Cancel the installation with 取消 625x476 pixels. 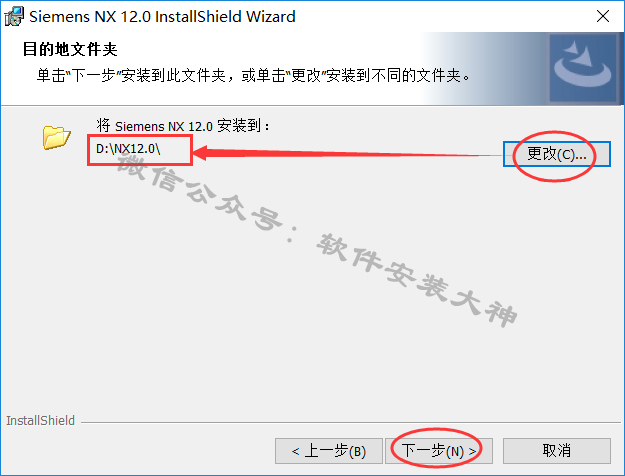[x=556, y=451]
